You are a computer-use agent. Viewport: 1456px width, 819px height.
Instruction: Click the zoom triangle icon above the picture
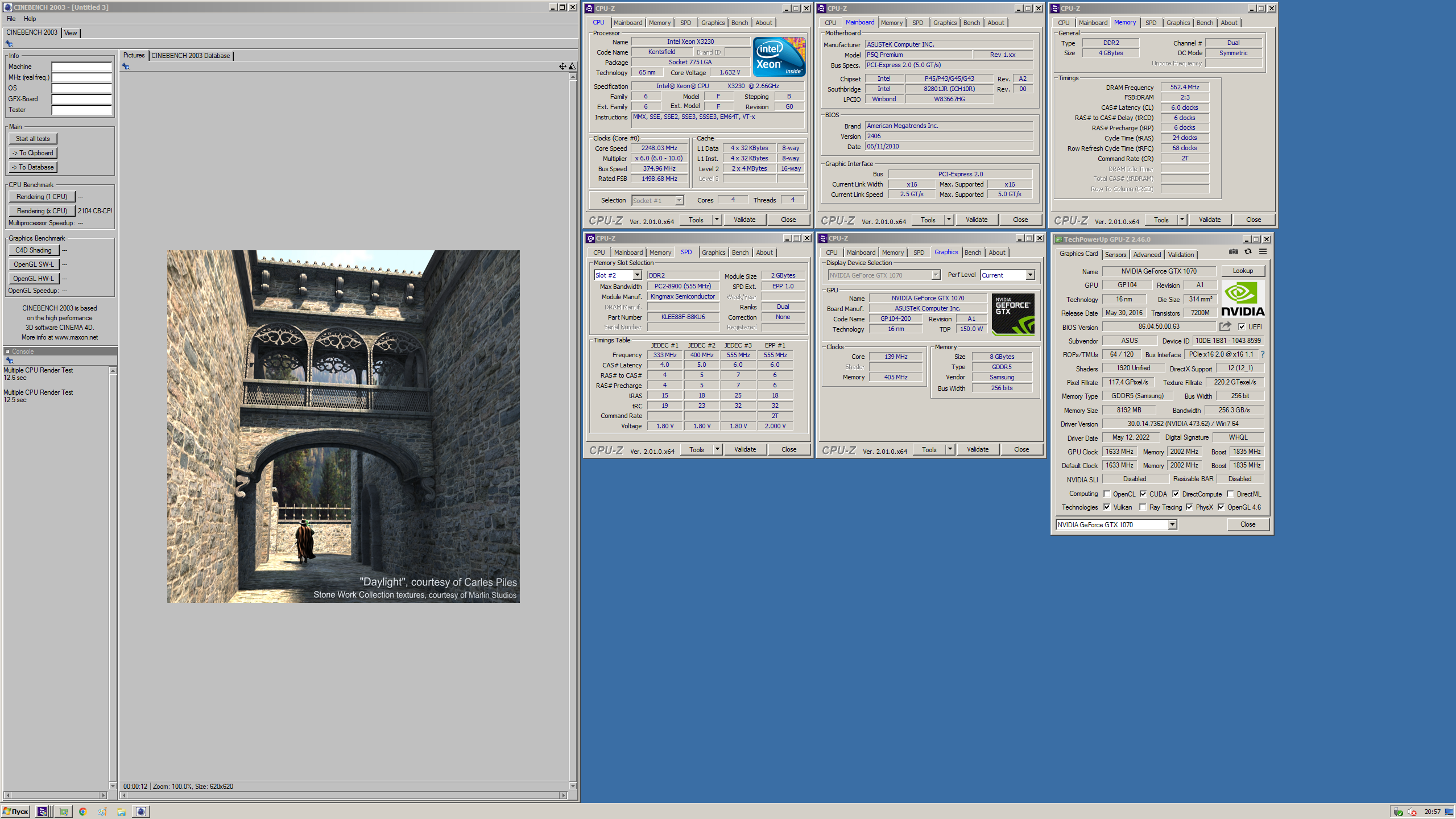click(572, 67)
